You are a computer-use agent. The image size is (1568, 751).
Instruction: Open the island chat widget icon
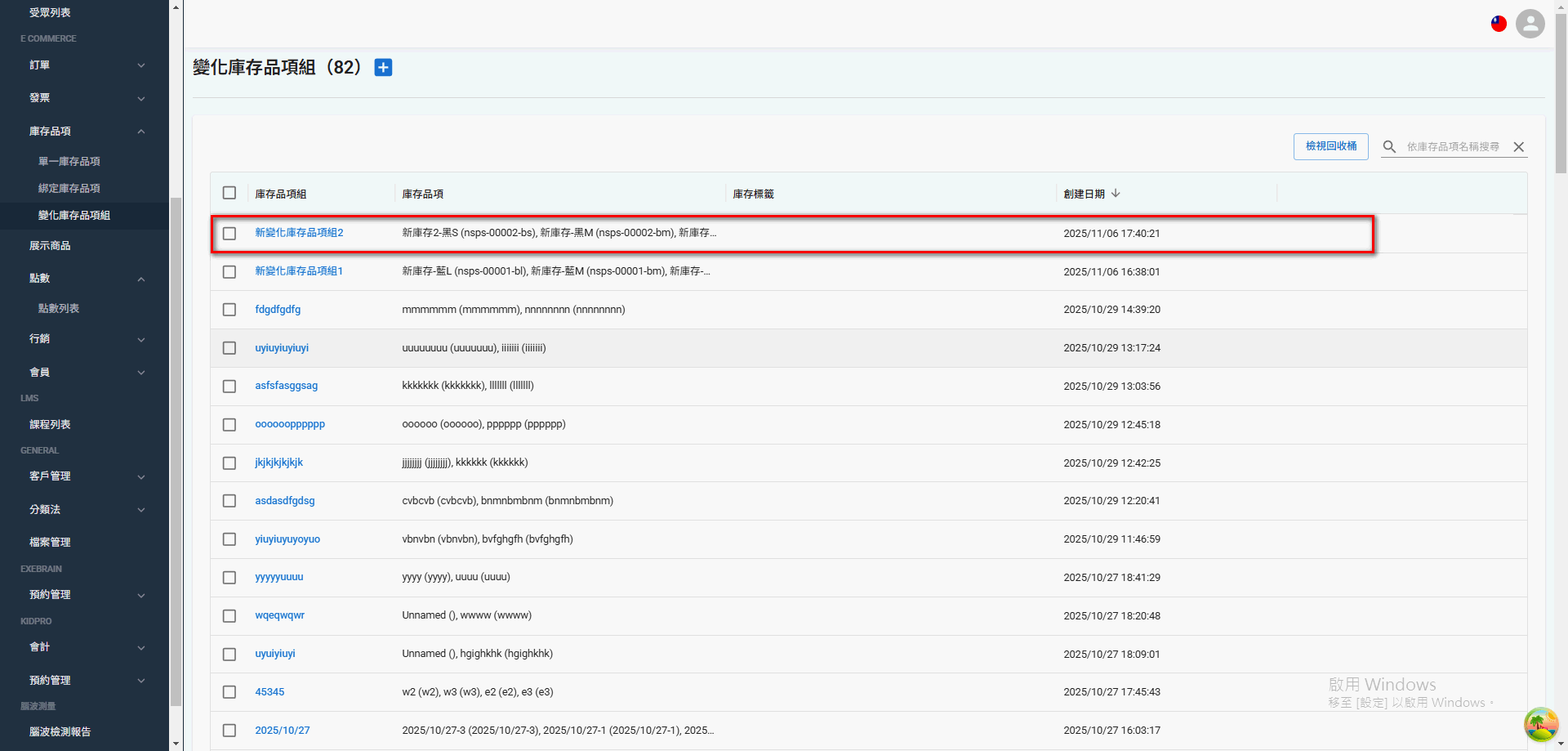point(1541,724)
